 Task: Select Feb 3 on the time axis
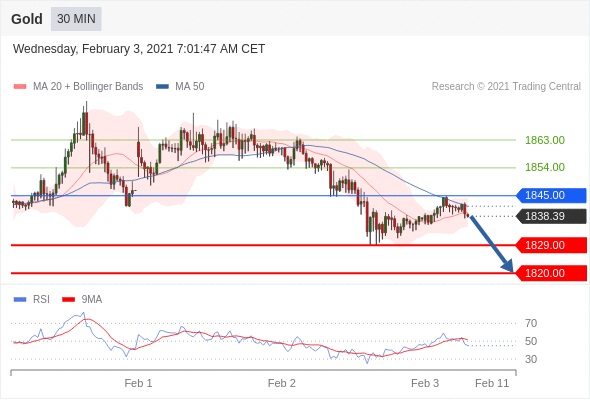(x=425, y=383)
